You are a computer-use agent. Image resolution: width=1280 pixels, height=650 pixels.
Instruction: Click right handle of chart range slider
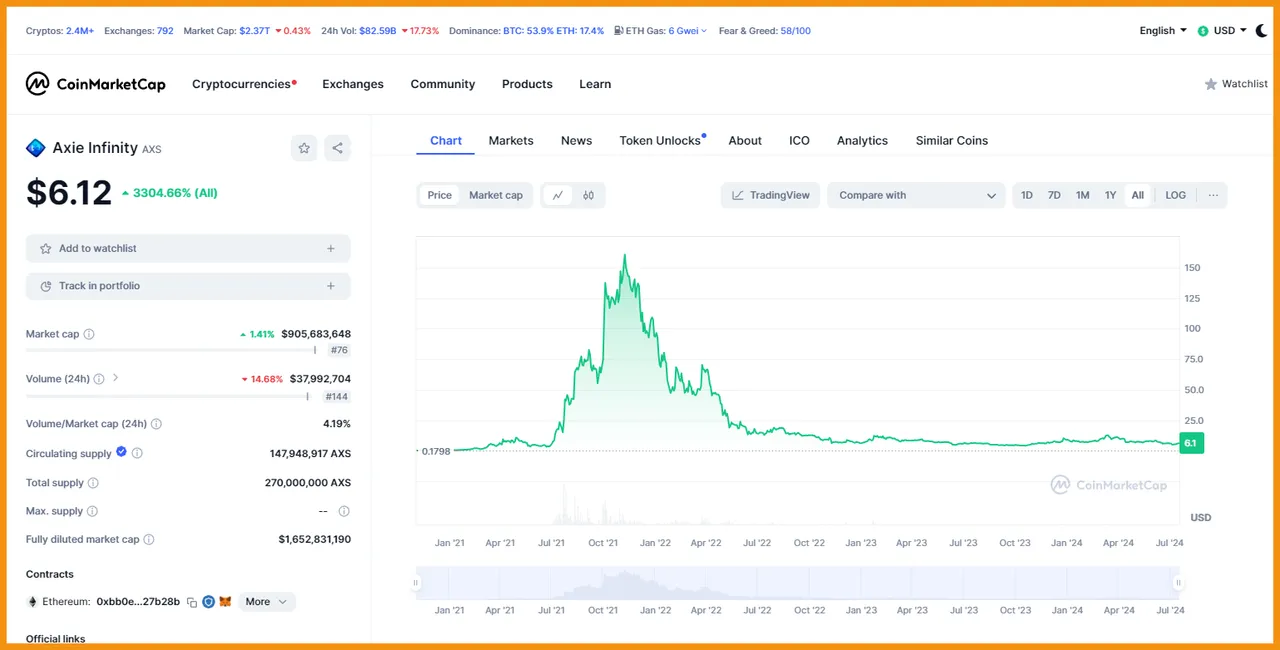click(1178, 582)
